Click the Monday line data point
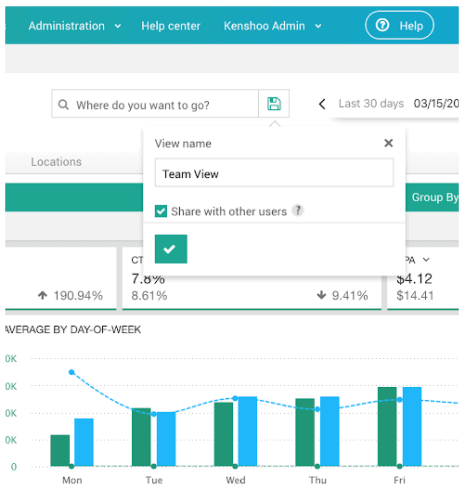This screenshot has width=472, height=493. pos(71,372)
